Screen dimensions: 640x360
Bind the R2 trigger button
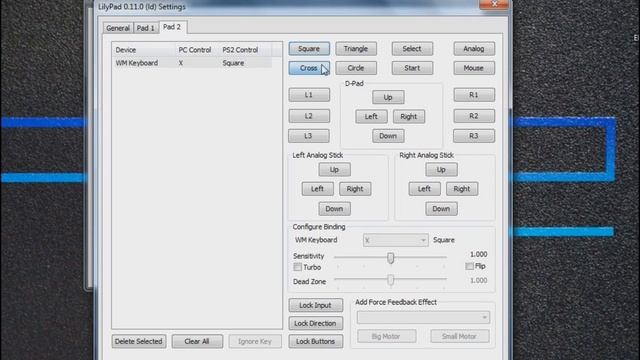pos(474,116)
